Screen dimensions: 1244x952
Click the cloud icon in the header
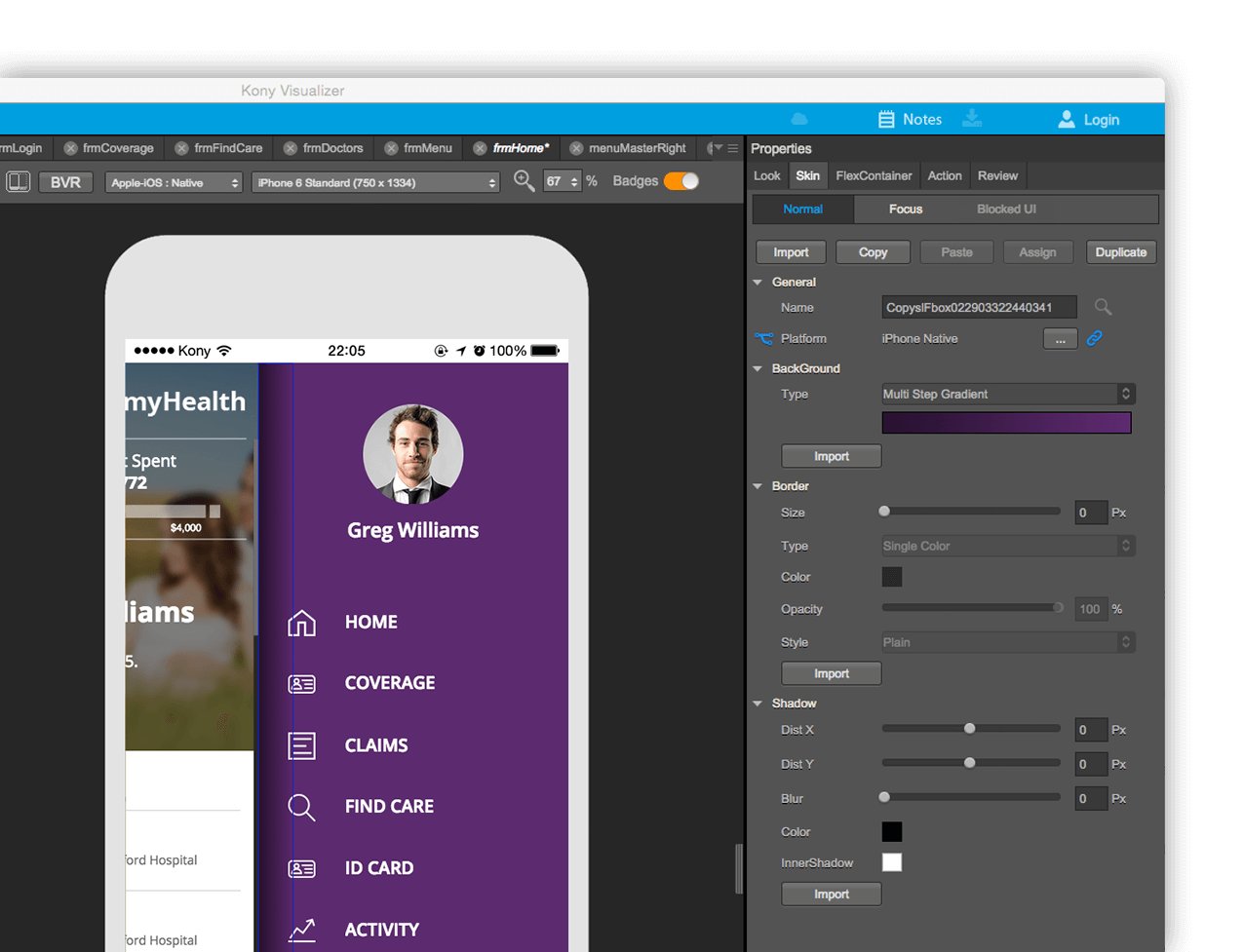pos(799,119)
